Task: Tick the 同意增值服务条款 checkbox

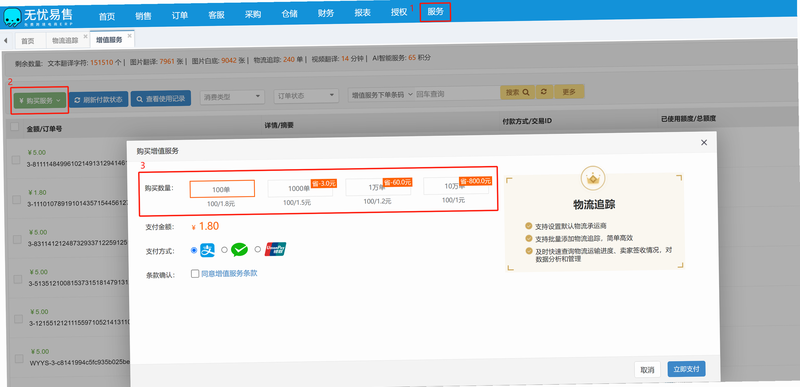Action: pos(195,274)
